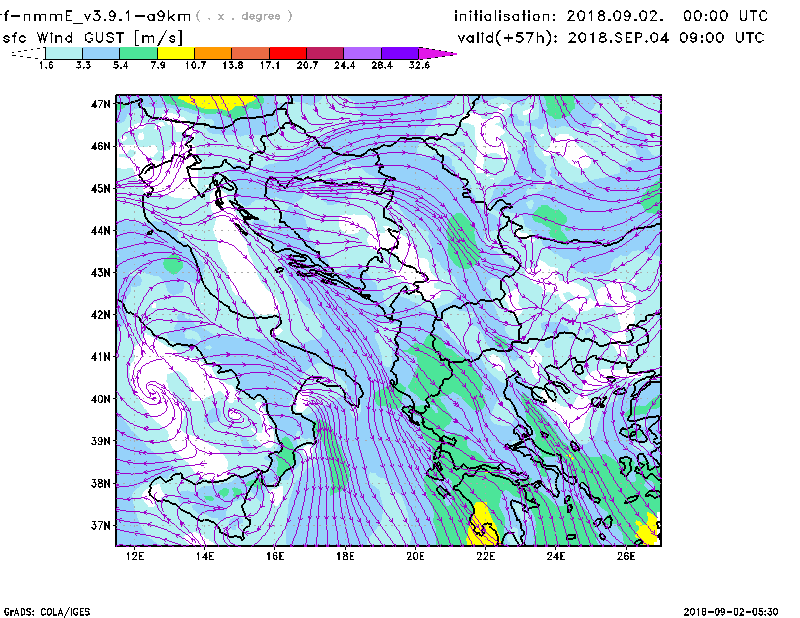Click the legend value 20.7
This screenshot has height=618, width=800.
click(307, 65)
